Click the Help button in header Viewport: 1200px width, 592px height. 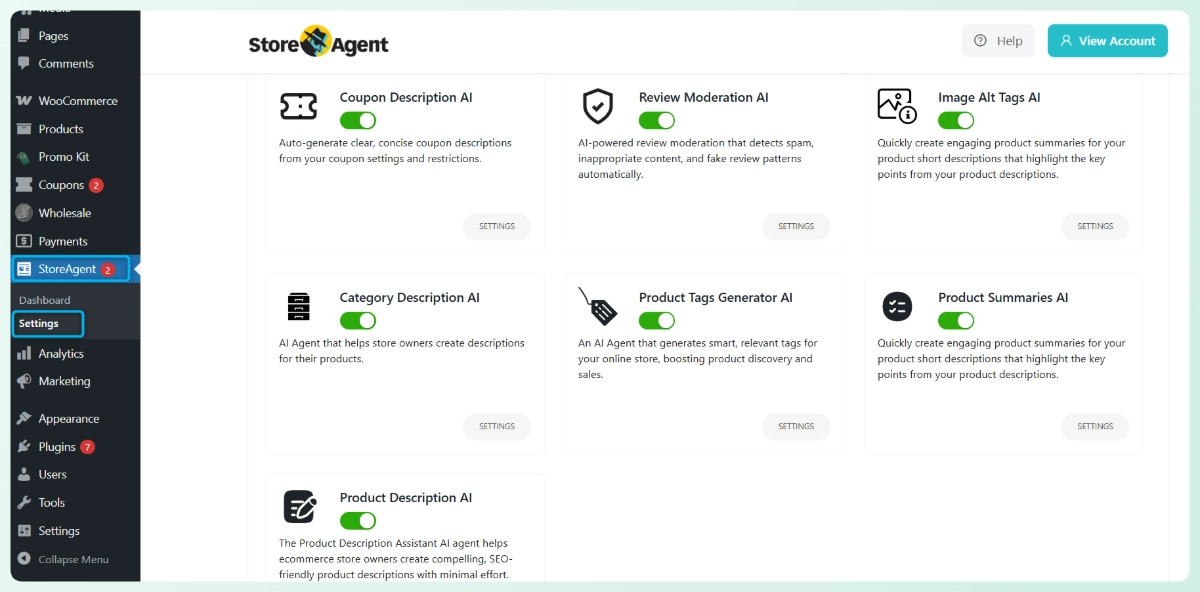pos(998,41)
